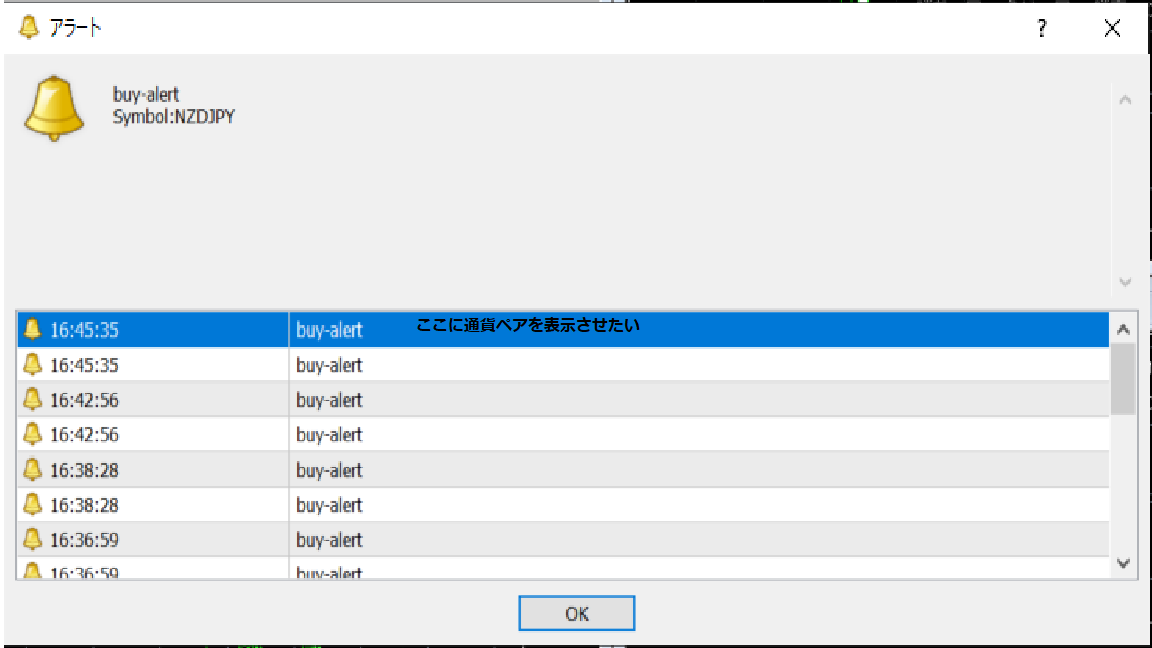Click the bell icon next to 16:38:28

(x=33, y=470)
